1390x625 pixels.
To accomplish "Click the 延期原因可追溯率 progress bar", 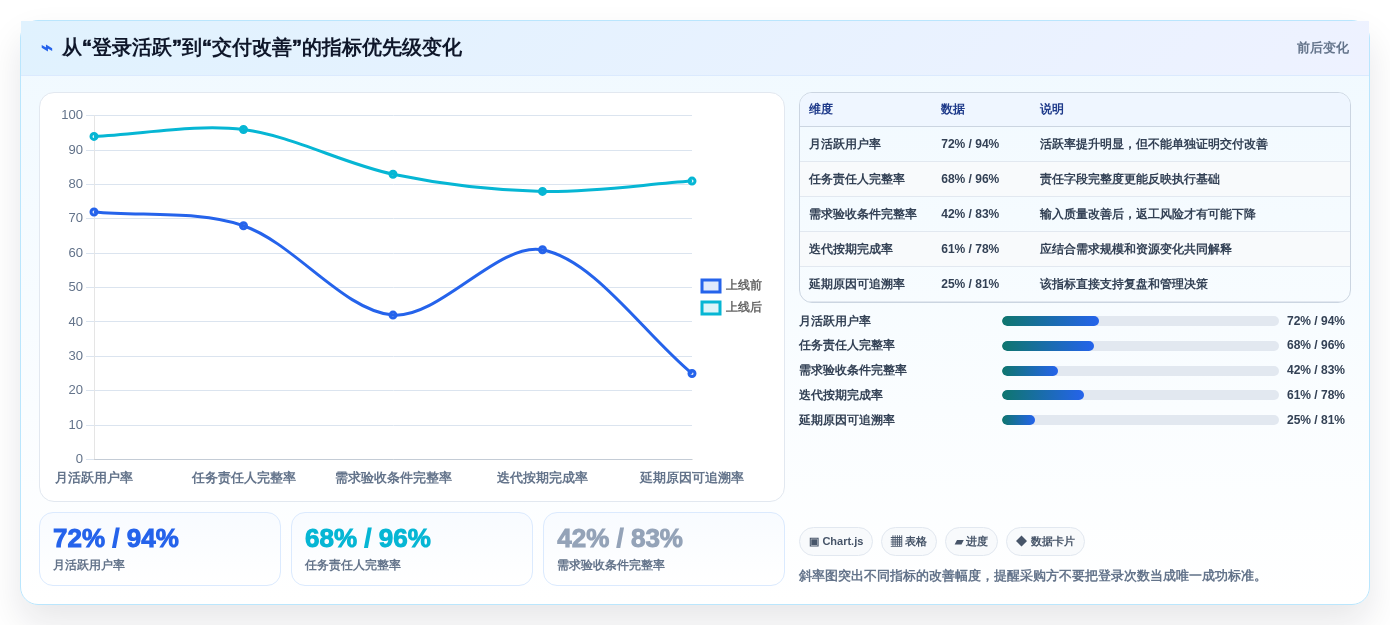I will pyautogui.click(x=1140, y=420).
